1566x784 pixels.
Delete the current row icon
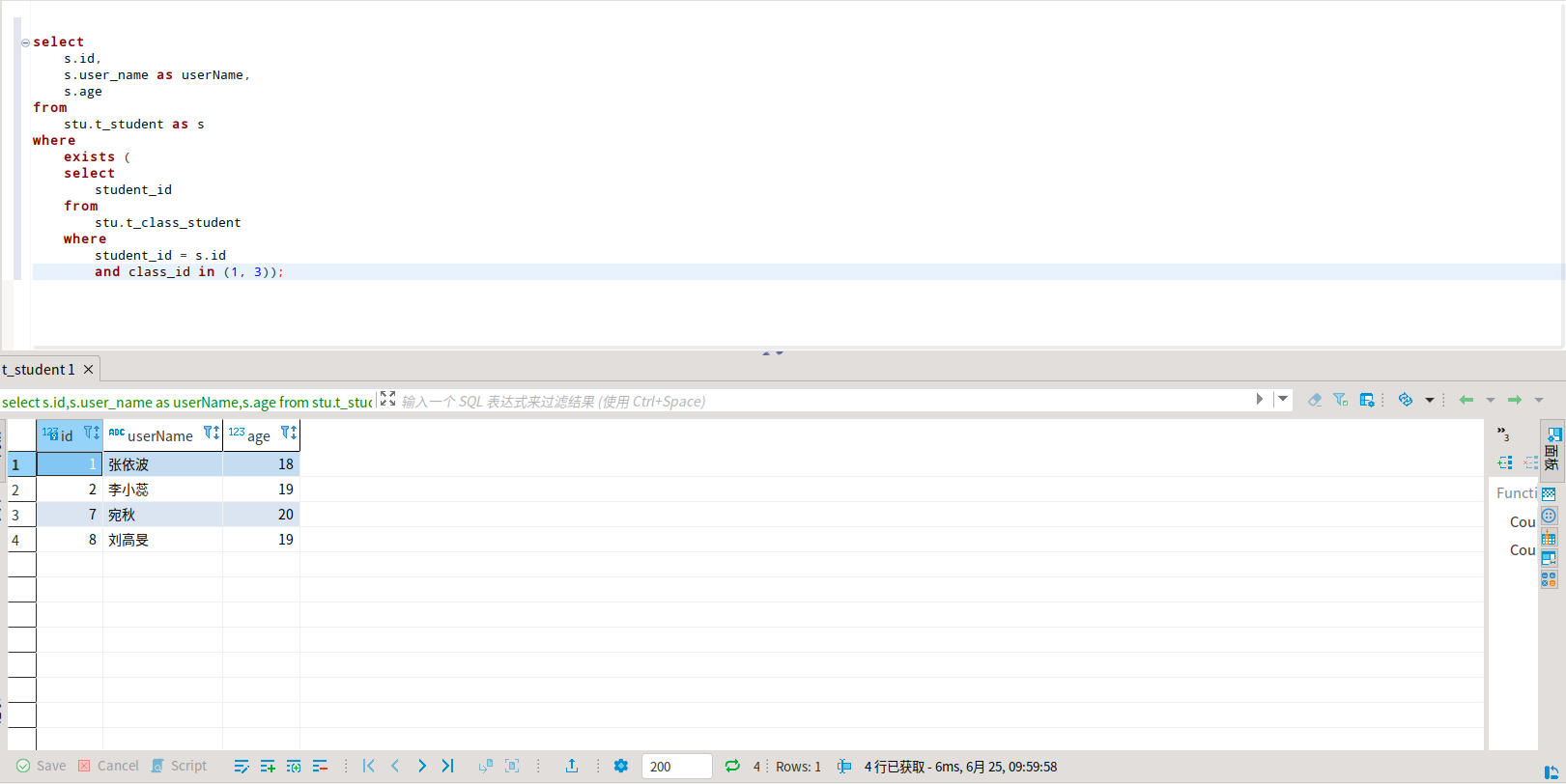pos(320,766)
